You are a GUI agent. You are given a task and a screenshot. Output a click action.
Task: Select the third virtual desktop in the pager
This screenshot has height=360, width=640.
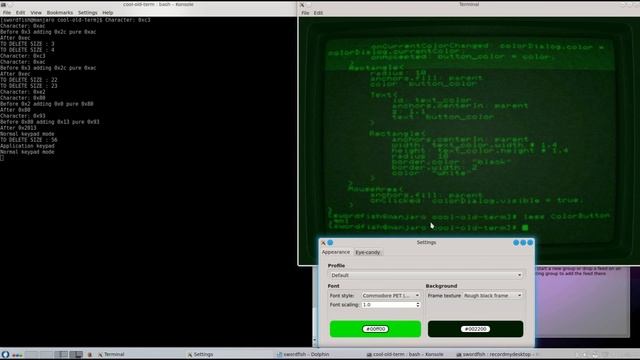pos(61,354)
